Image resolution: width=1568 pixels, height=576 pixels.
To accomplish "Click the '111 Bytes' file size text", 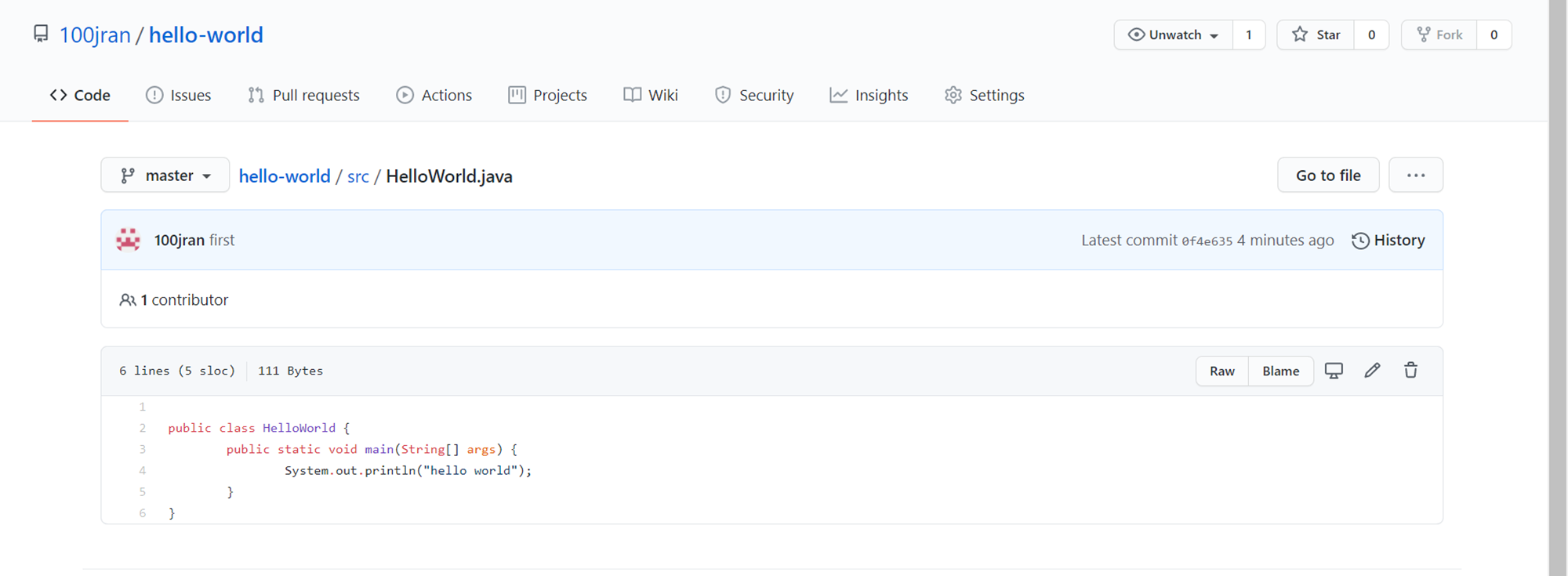I will [x=290, y=371].
